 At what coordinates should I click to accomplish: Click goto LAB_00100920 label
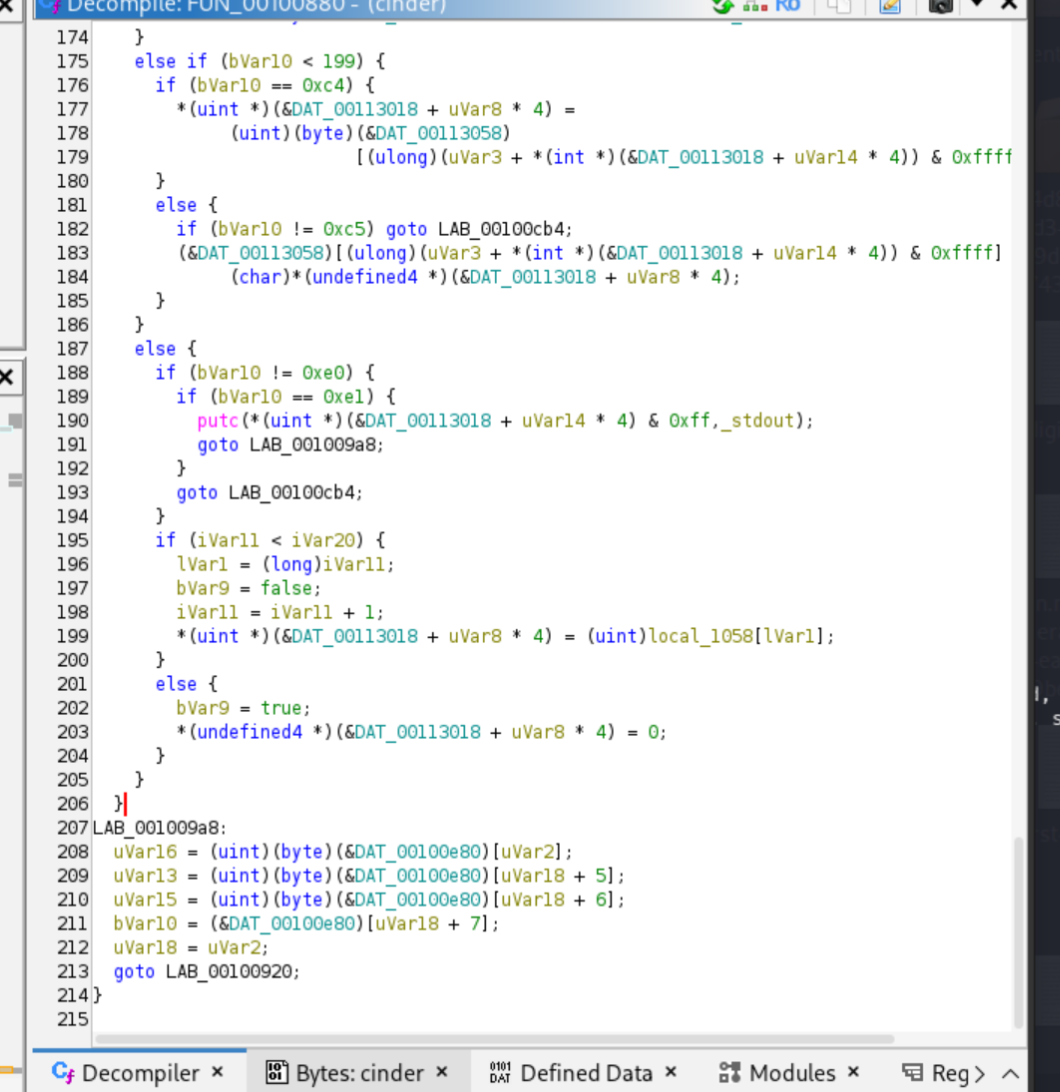tap(232, 972)
